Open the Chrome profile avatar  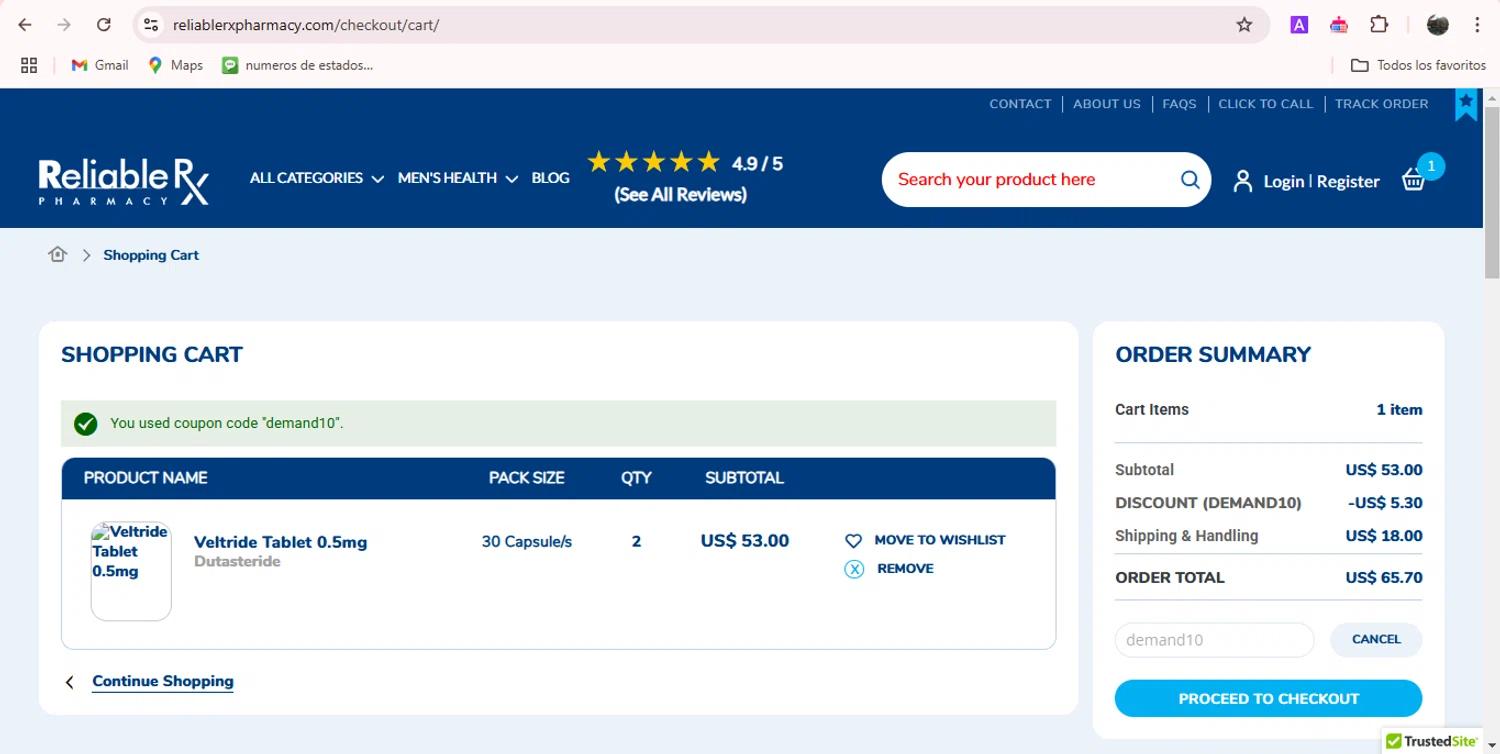point(1438,25)
